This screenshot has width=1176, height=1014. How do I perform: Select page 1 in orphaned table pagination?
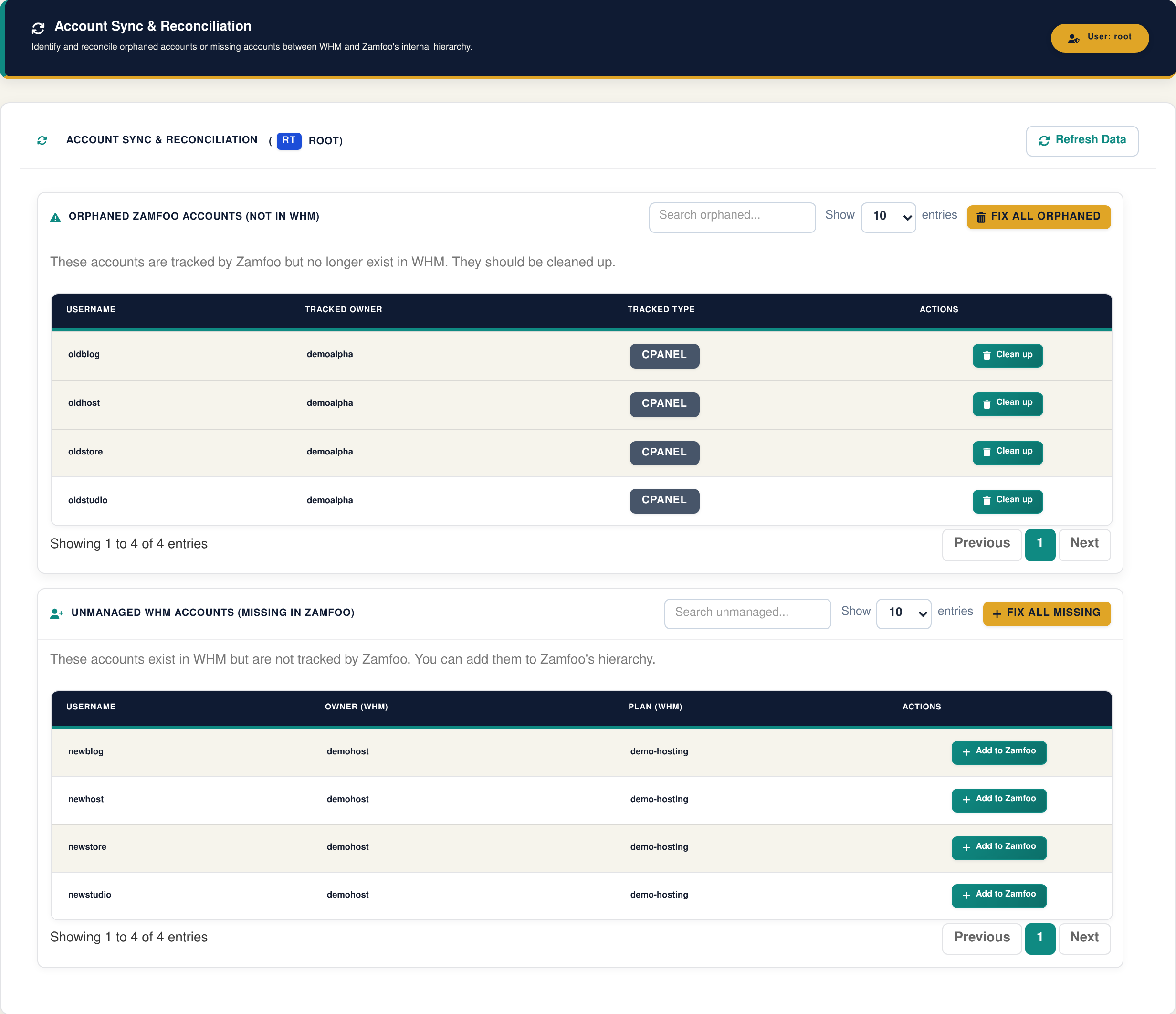click(1040, 544)
